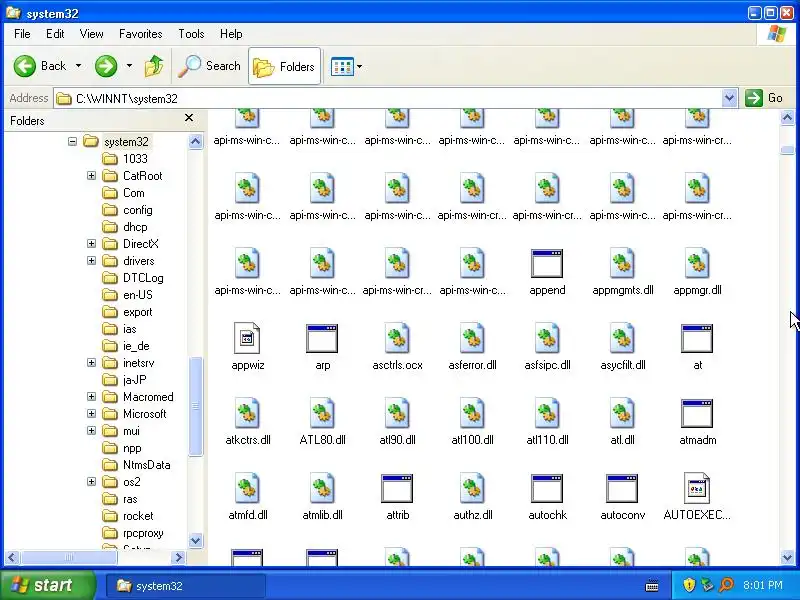
Task: Select the at program icon
Action: (697, 338)
